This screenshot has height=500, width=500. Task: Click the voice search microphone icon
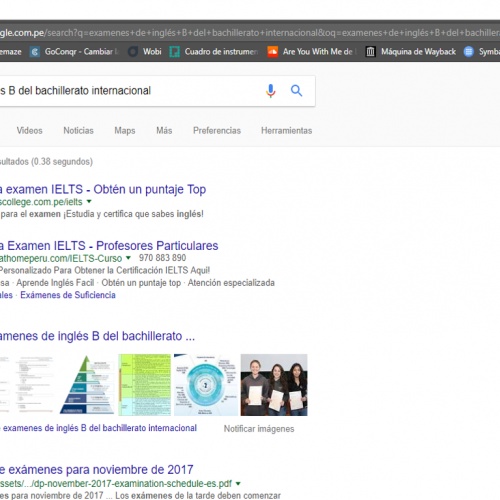tap(271, 91)
